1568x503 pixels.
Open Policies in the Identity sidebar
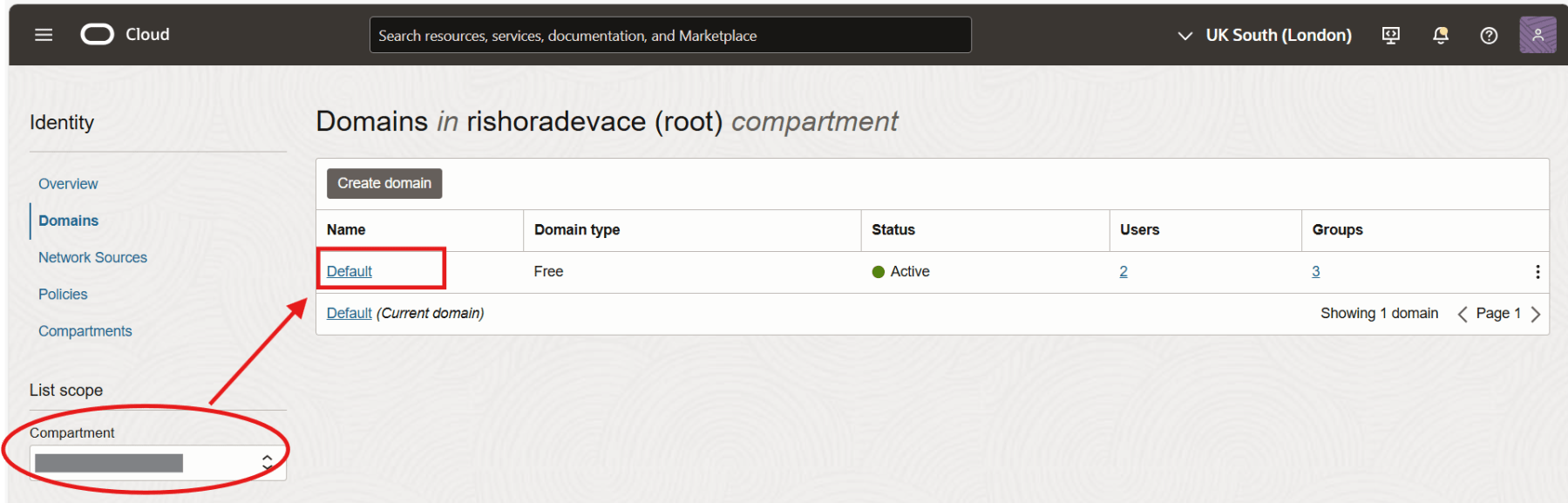63,294
